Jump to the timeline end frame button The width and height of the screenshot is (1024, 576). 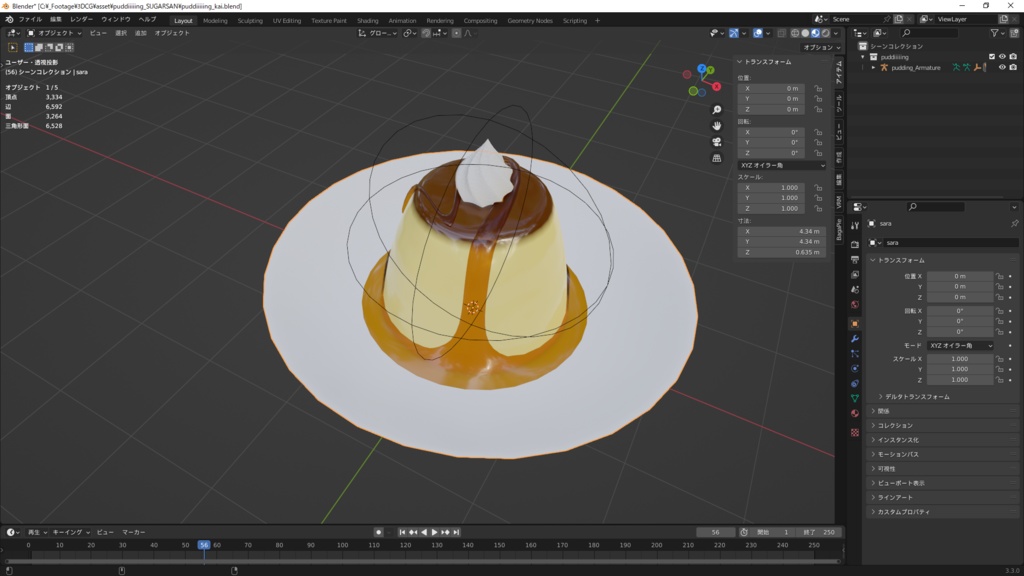(457, 532)
